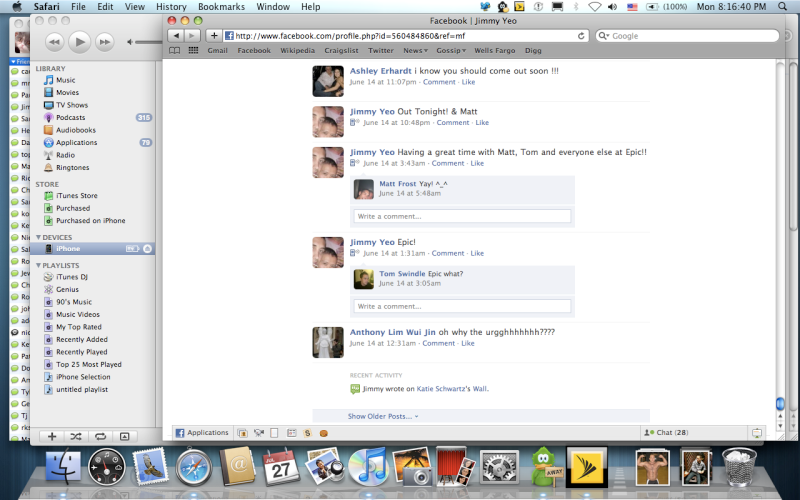Viewport: 800px width, 500px height.
Task: Skip to previous track in iTunes
Action: coord(55,42)
